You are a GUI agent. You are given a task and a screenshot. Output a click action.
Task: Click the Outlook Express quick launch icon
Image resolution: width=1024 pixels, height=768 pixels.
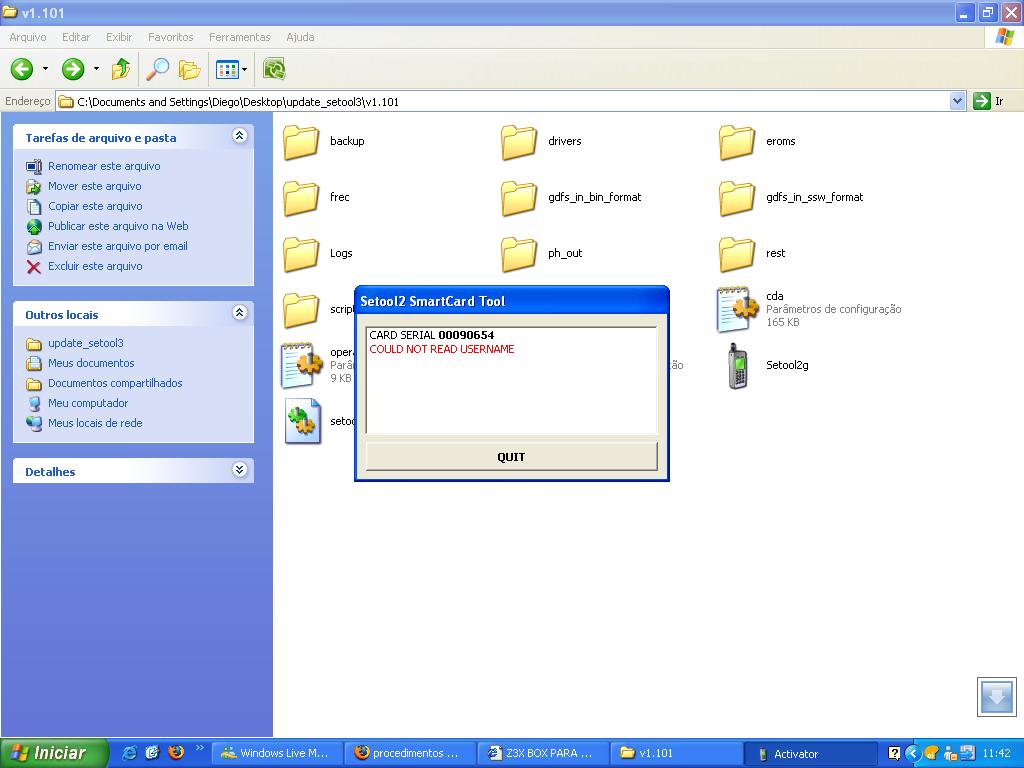click(x=153, y=753)
